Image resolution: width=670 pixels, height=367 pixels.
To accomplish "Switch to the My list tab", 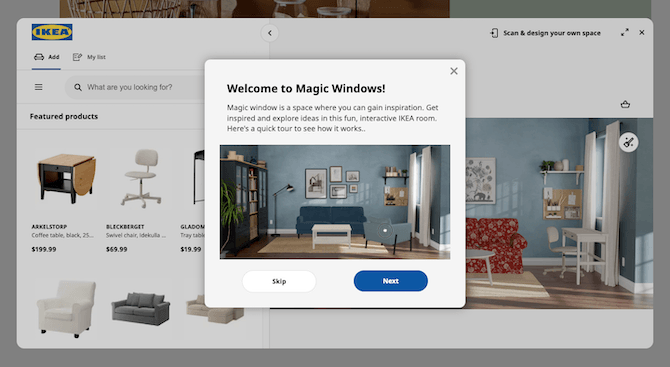I will coord(89,57).
